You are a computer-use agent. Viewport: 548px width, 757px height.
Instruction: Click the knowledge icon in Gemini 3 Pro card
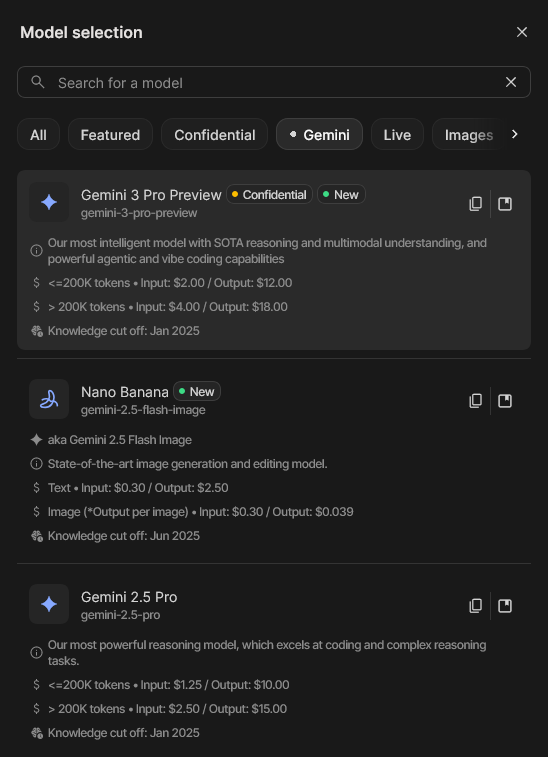coord(37,331)
